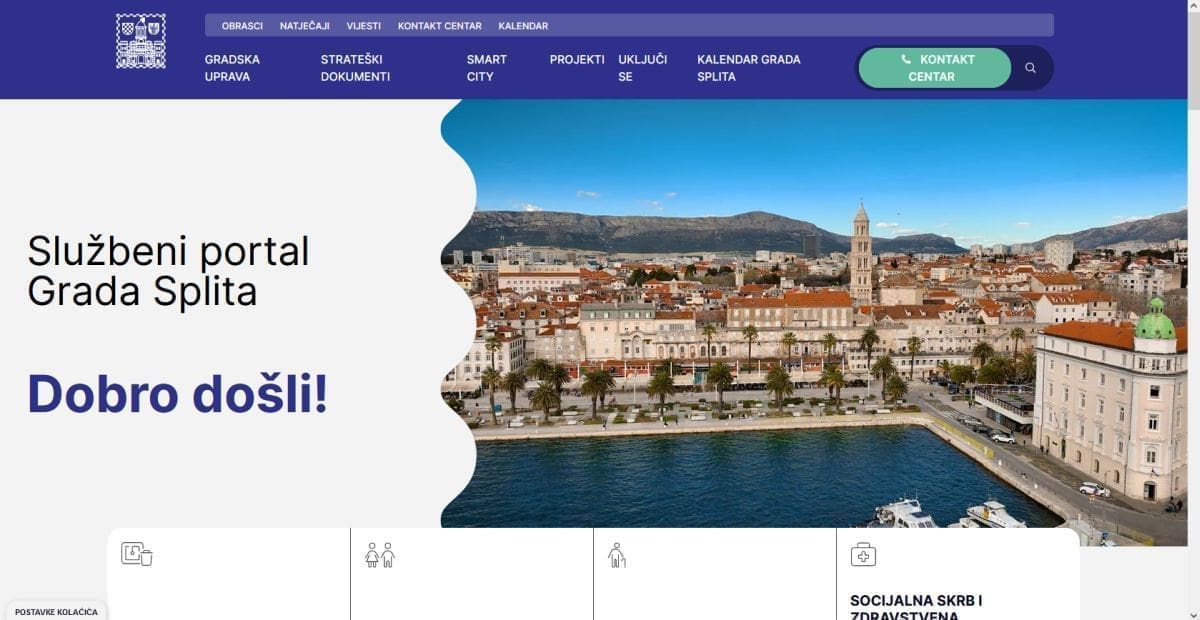Open search with the magnifier icon

pos(1030,68)
